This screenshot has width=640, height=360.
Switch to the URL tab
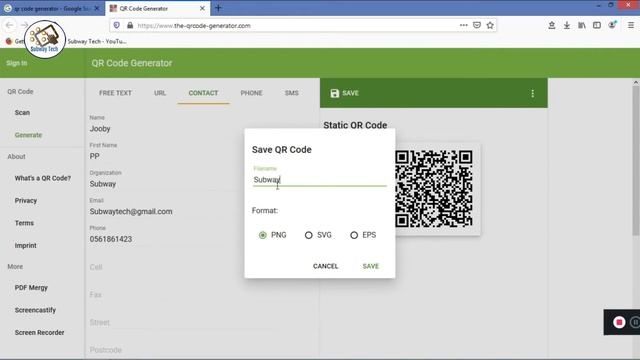[160, 93]
